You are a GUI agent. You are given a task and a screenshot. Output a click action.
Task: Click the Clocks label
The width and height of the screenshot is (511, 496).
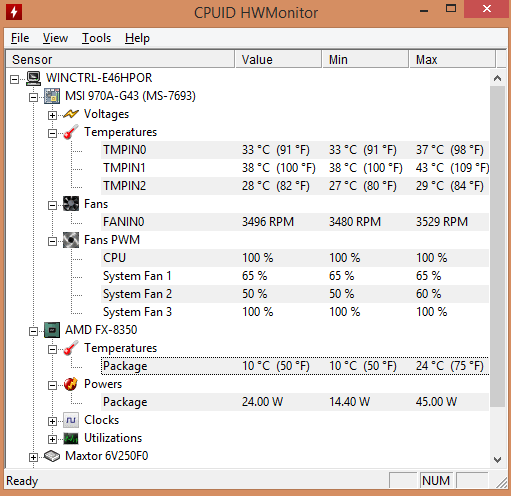coord(101,420)
